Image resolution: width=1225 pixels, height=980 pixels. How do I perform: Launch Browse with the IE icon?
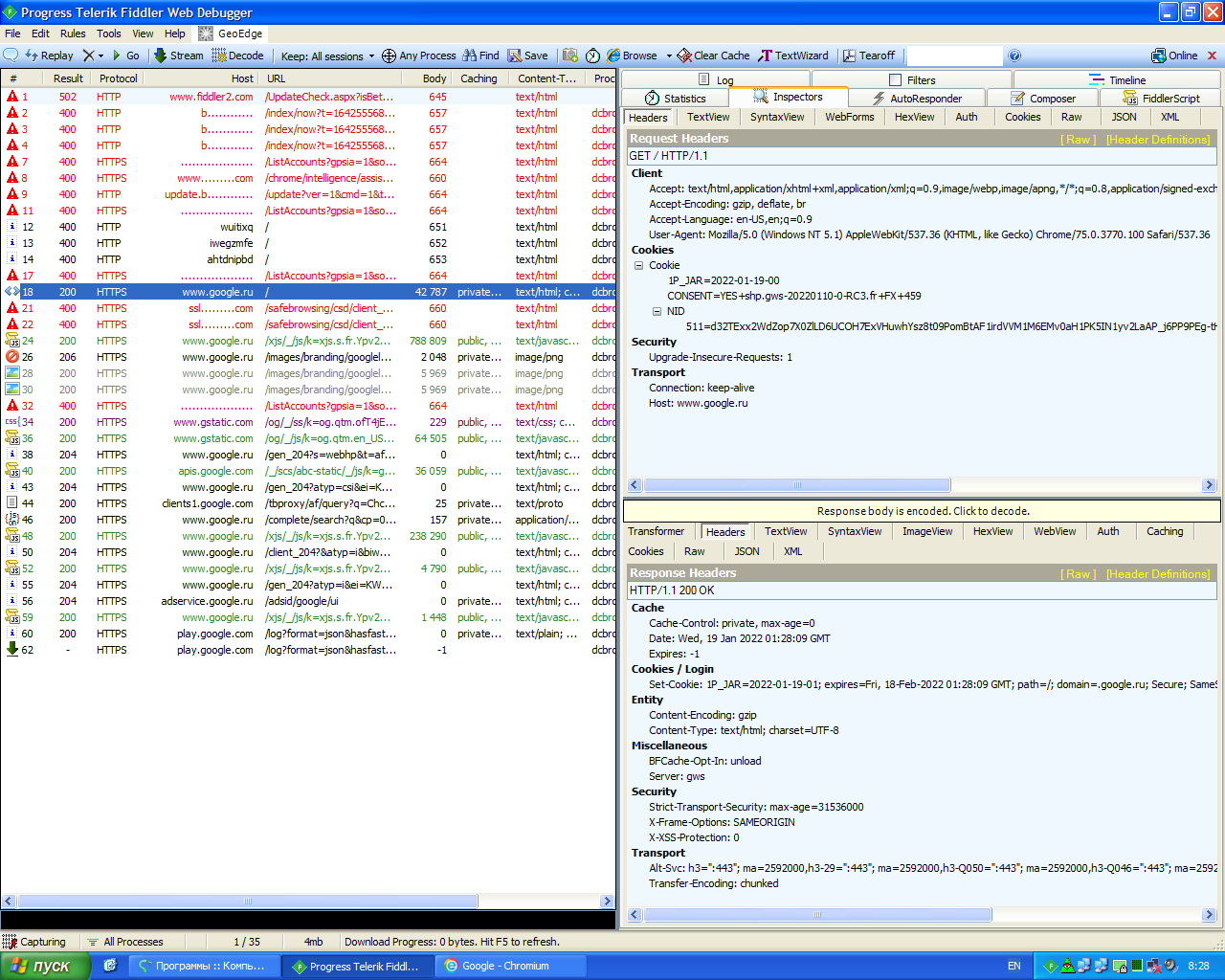(633, 56)
